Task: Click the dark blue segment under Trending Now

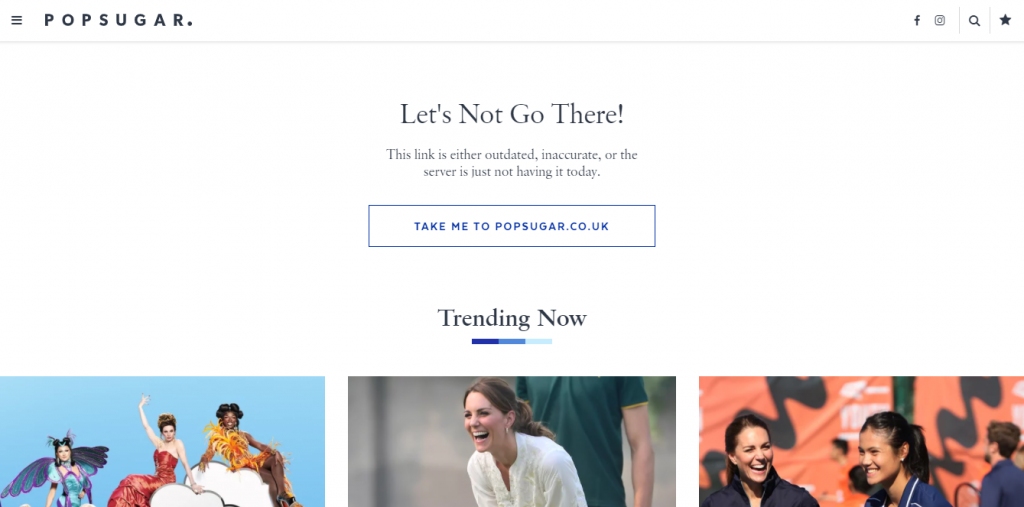Action: (x=485, y=341)
